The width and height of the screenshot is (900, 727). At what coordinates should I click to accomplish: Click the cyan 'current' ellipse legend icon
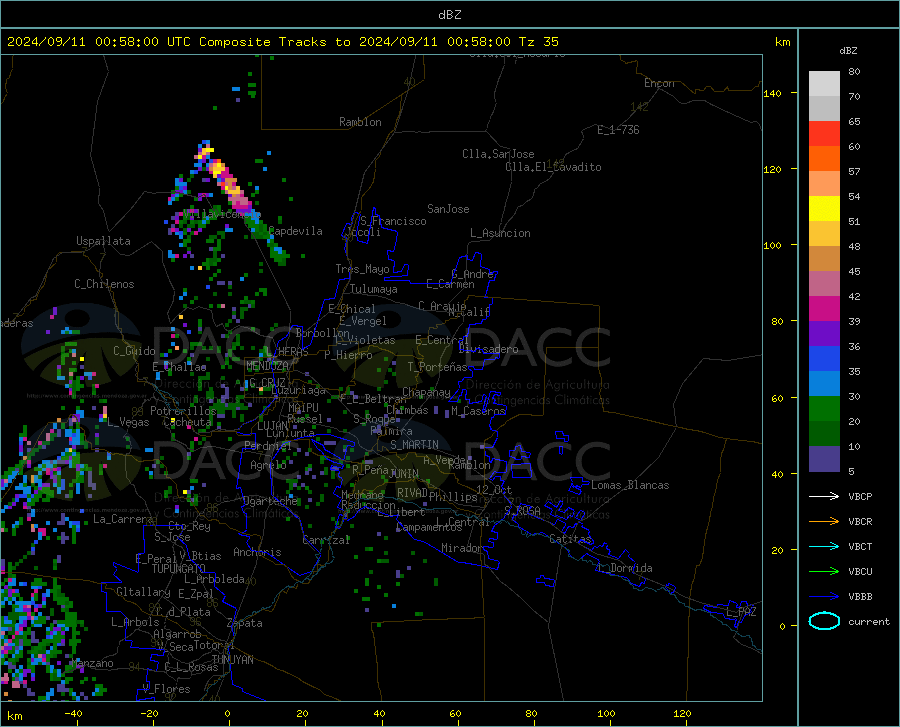tap(824, 621)
